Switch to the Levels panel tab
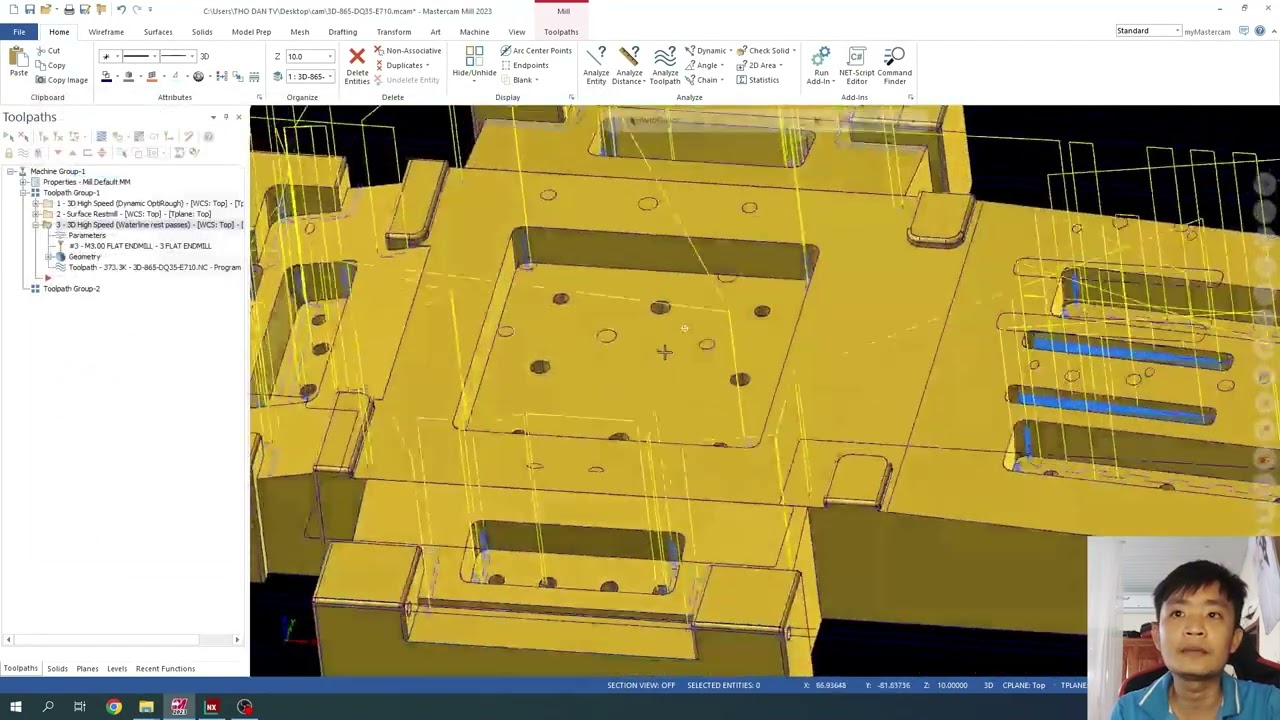This screenshot has width=1280, height=720. (117, 668)
